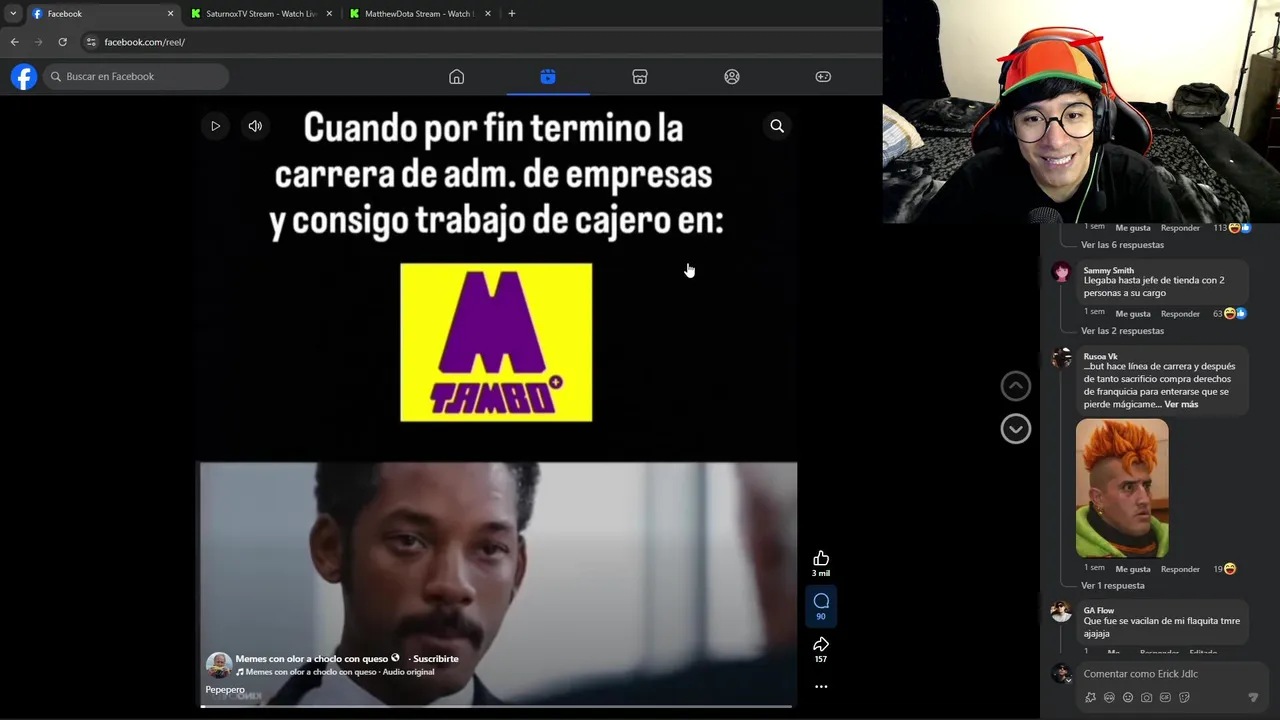Toggle the reel sound speaker icon
Image resolution: width=1280 pixels, height=720 pixels.
coord(255,126)
